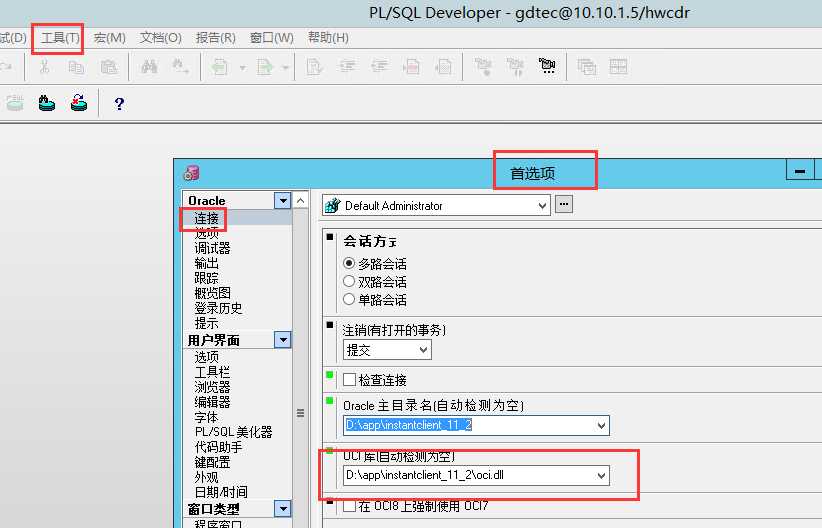Select 工具栏 under 用户界面
The height and width of the screenshot is (528, 822).
point(212,372)
